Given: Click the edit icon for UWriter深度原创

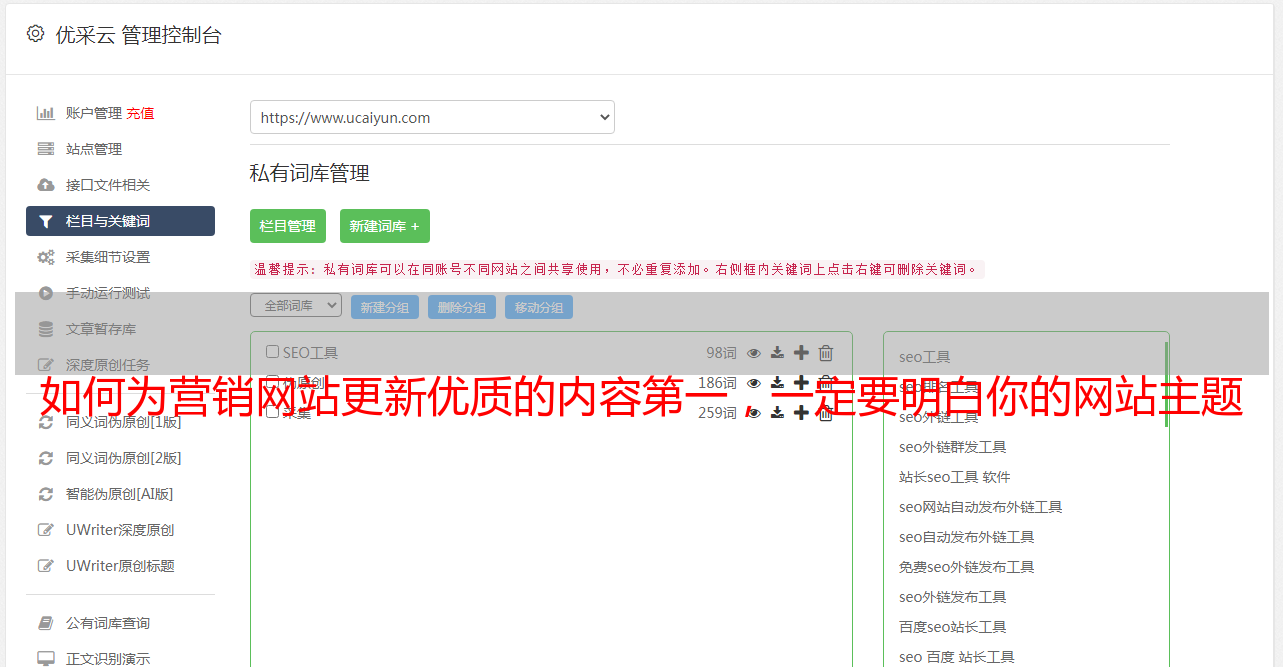Looking at the screenshot, I should (x=46, y=530).
